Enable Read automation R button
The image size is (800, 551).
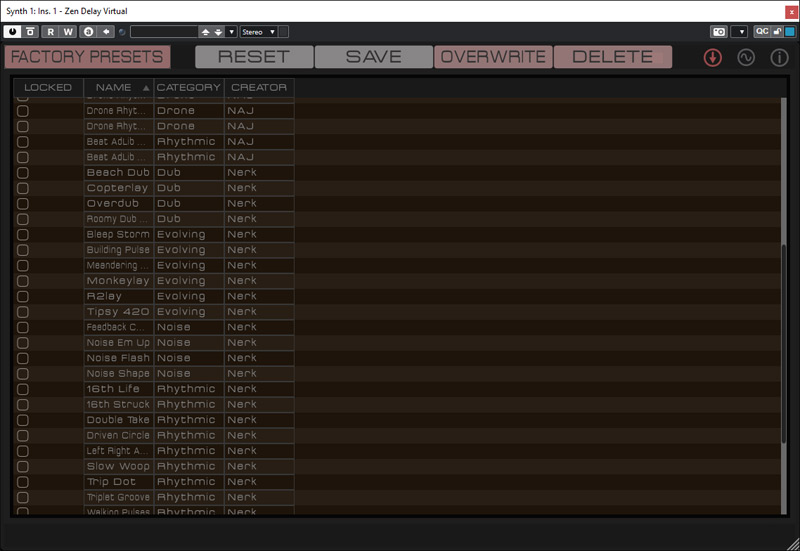pos(50,32)
